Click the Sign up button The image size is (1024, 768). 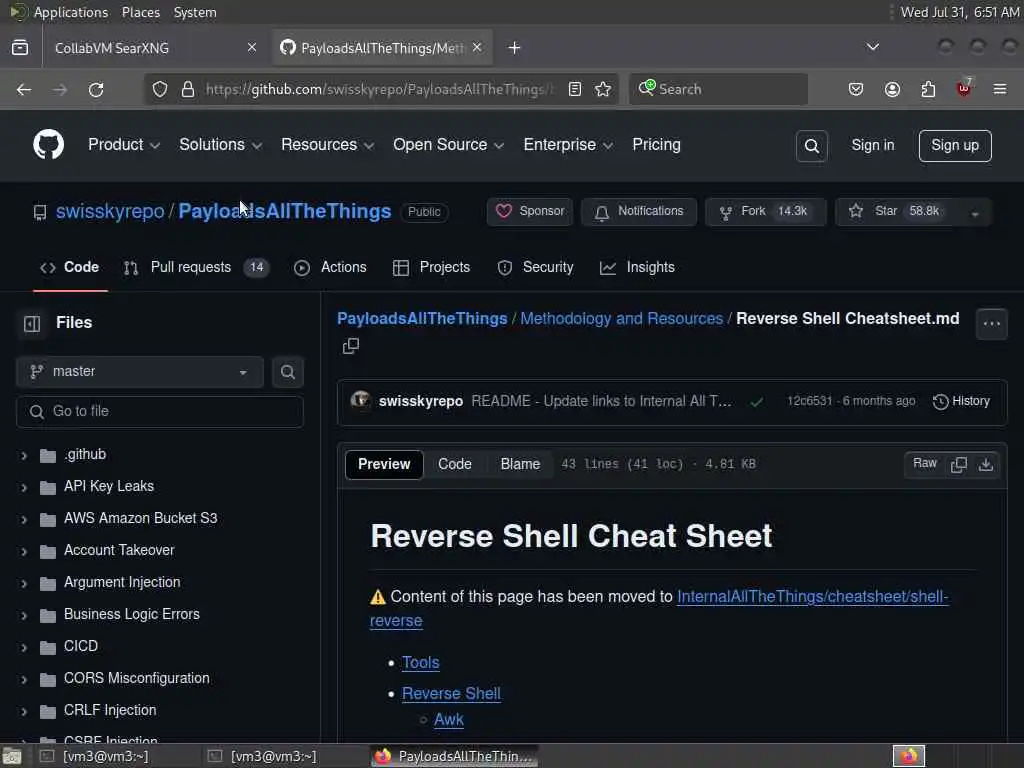click(955, 146)
